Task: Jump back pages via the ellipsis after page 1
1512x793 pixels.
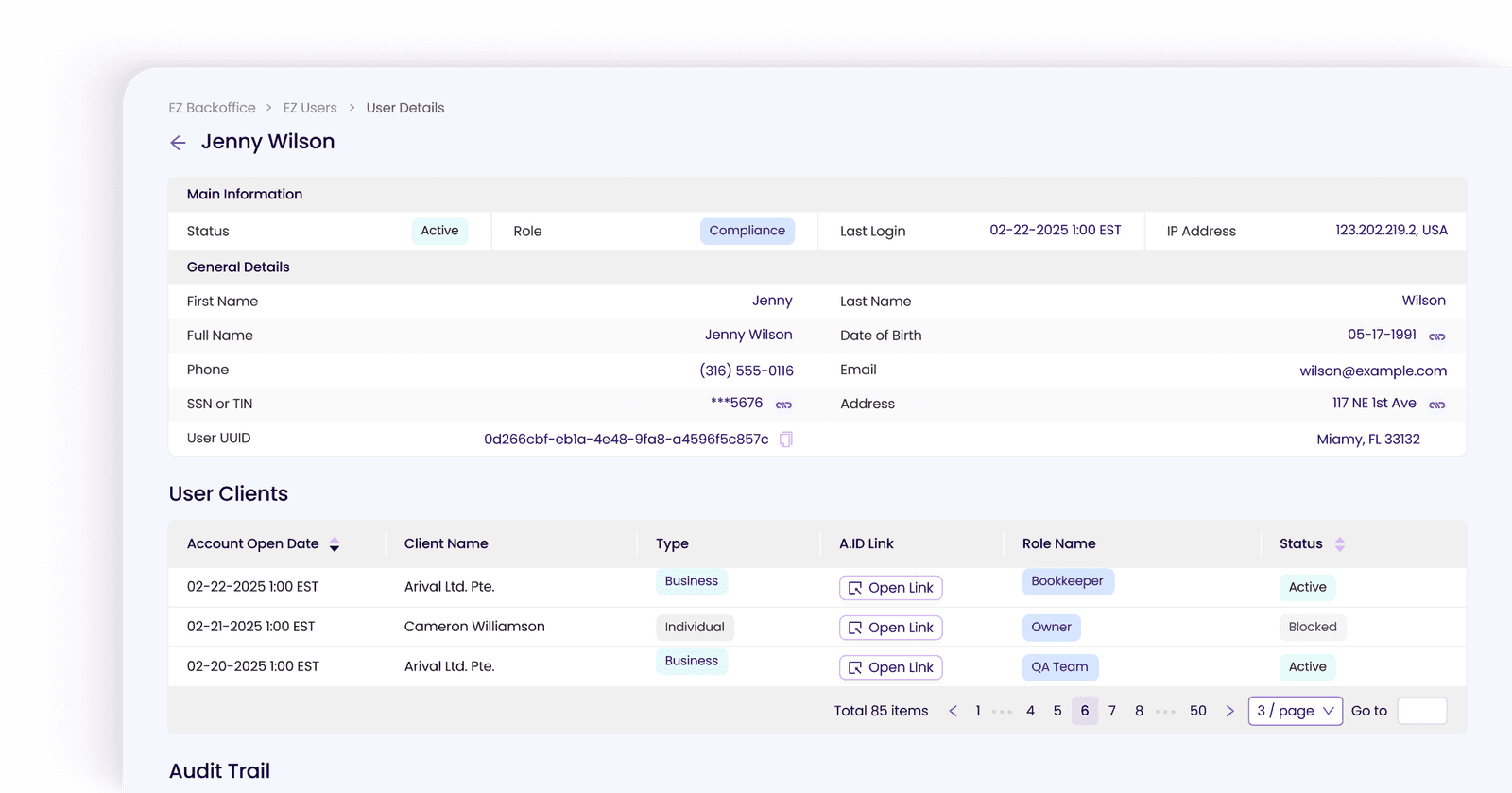Action: click(1003, 712)
